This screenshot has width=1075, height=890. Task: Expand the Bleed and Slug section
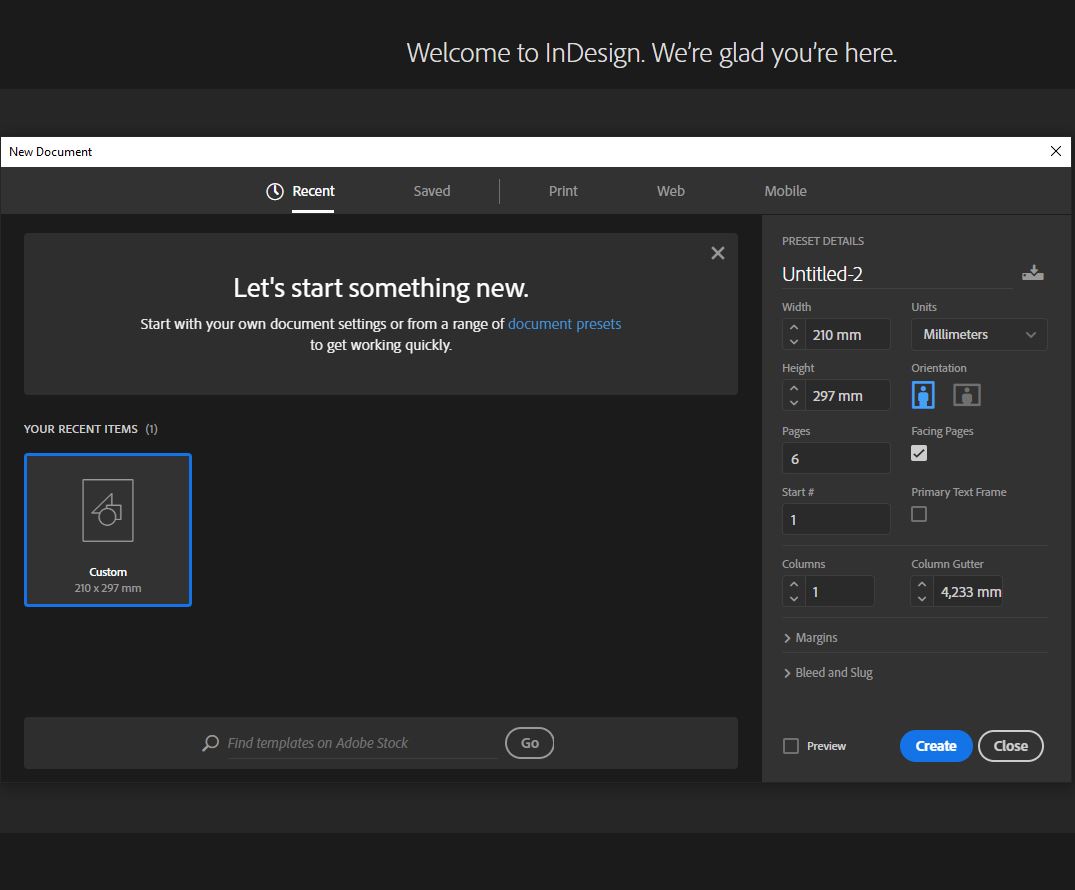pyautogui.click(x=828, y=673)
